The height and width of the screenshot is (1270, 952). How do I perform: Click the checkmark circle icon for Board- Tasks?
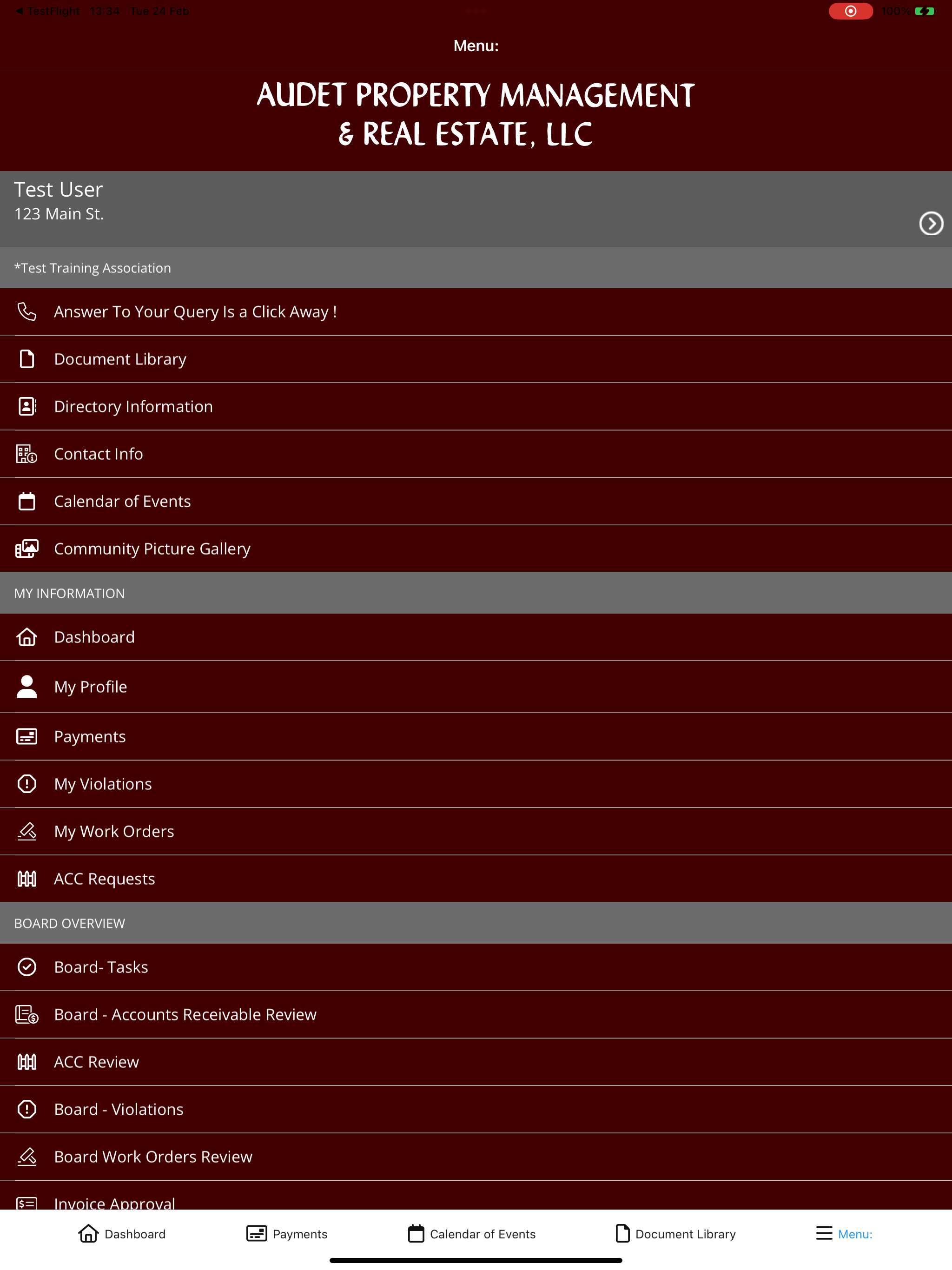(x=27, y=967)
